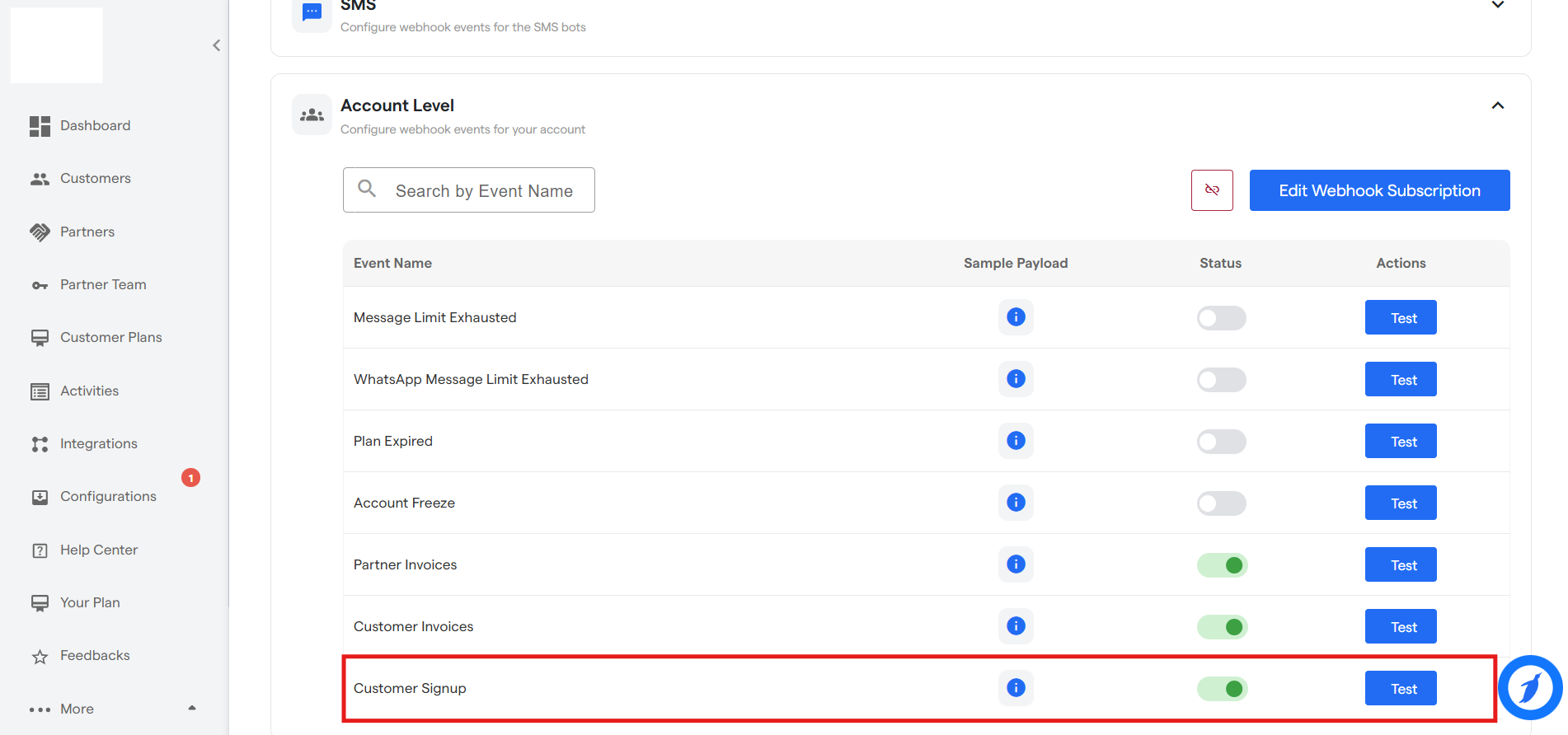Screen dimensions: 1568x735
Task: Expand the SMS section chevron
Action: tap(1498, 5)
